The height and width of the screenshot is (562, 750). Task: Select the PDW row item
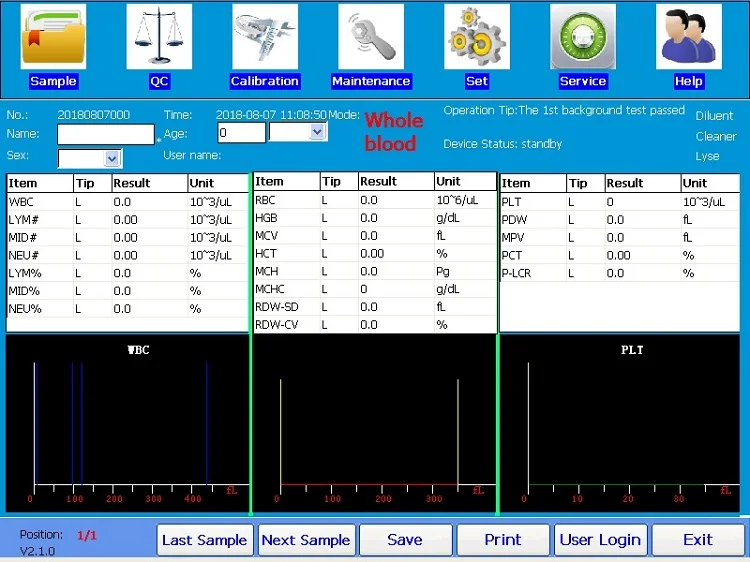click(x=620, y=220)
